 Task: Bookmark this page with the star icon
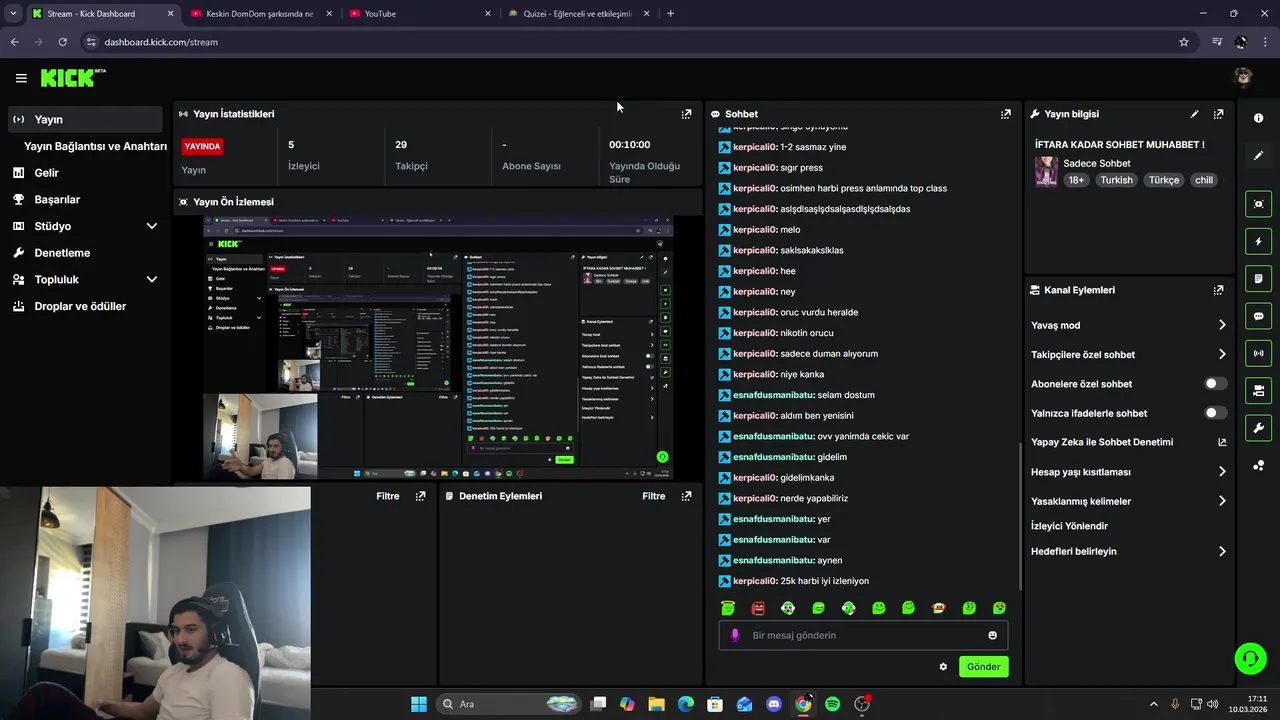pos(1184,42)
